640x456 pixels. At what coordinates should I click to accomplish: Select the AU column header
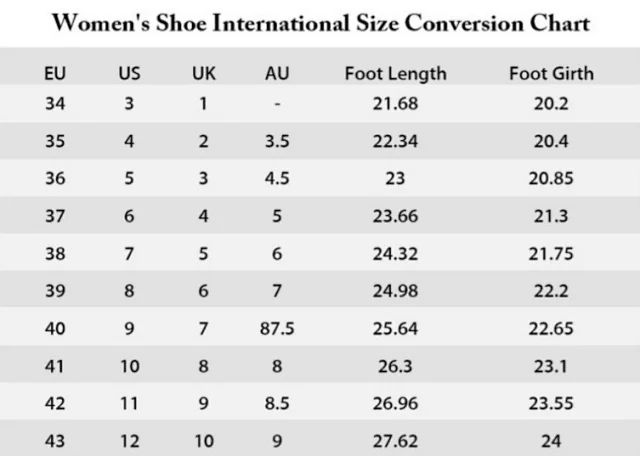tap(277, 73)
